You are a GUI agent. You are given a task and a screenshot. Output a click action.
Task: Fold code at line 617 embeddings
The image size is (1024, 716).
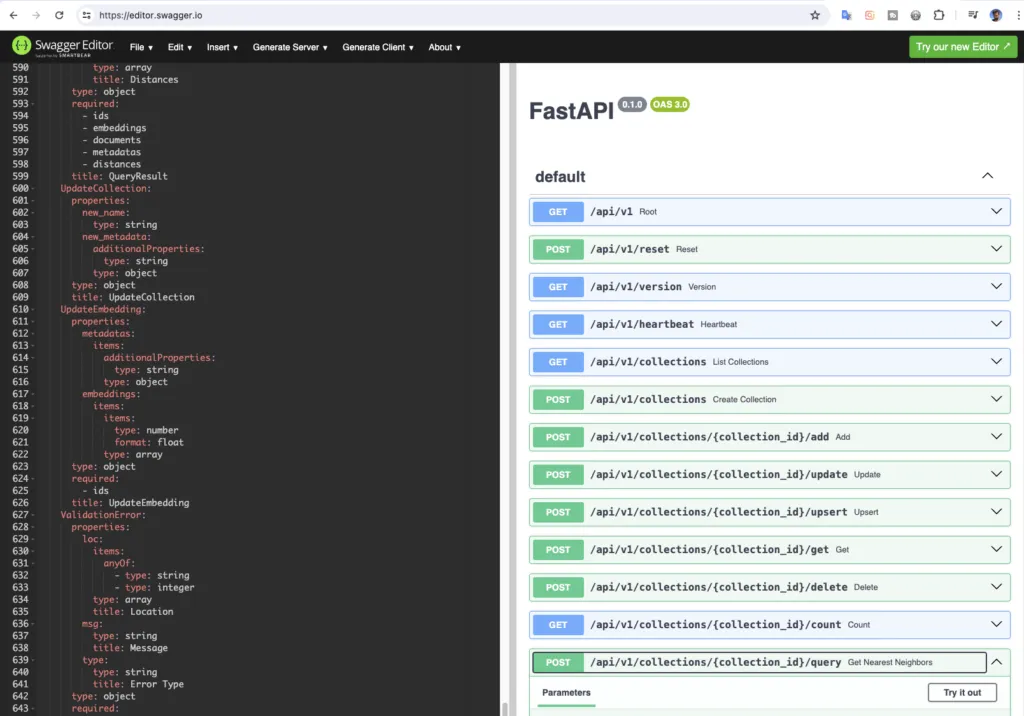tap(33, 395)
